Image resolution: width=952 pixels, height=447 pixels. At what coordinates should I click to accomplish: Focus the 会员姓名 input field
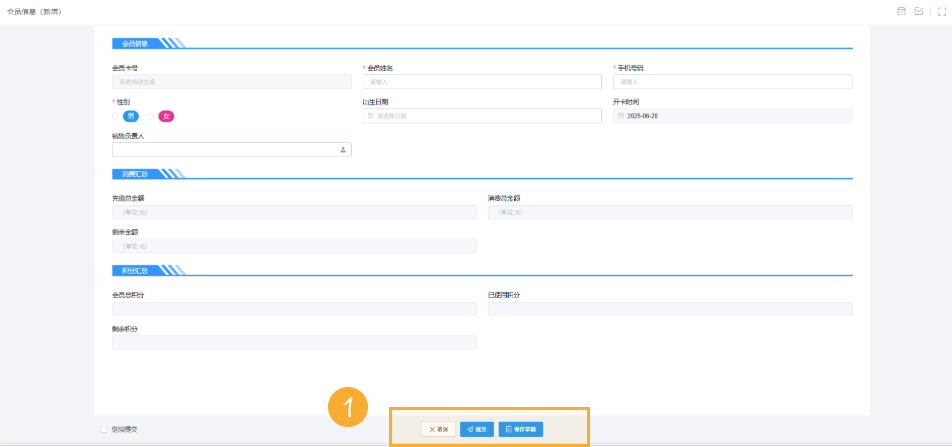[x=482, y=82]
